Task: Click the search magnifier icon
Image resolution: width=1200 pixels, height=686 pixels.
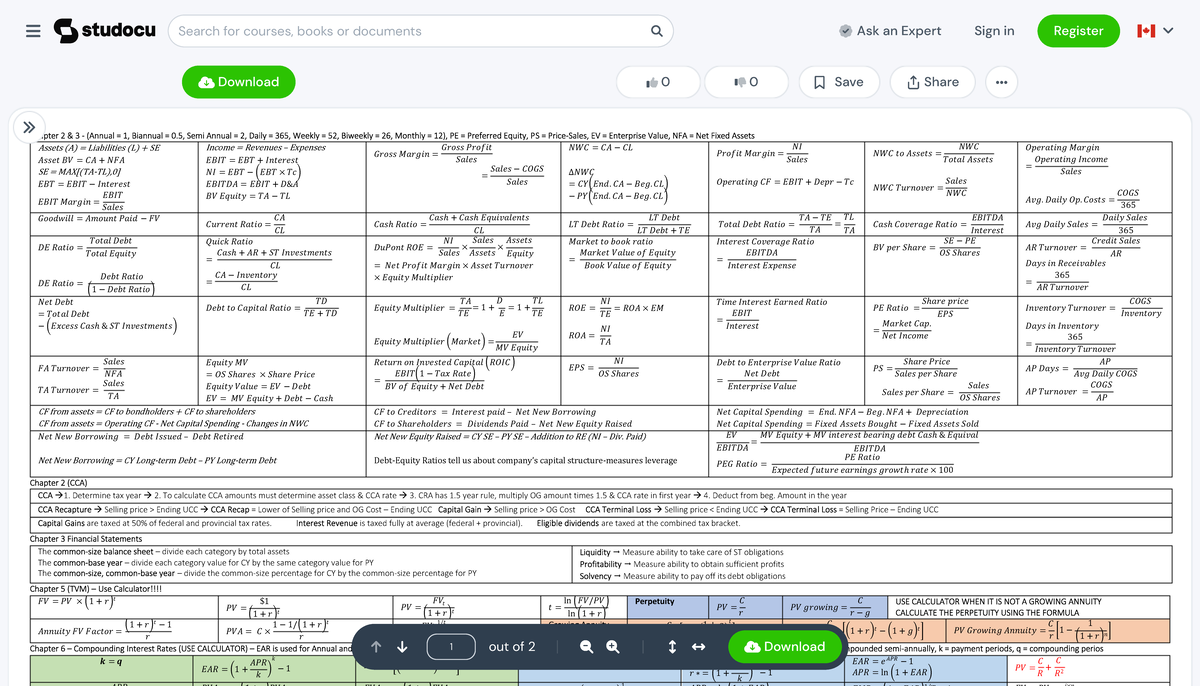Action: (x=656, y=30)
